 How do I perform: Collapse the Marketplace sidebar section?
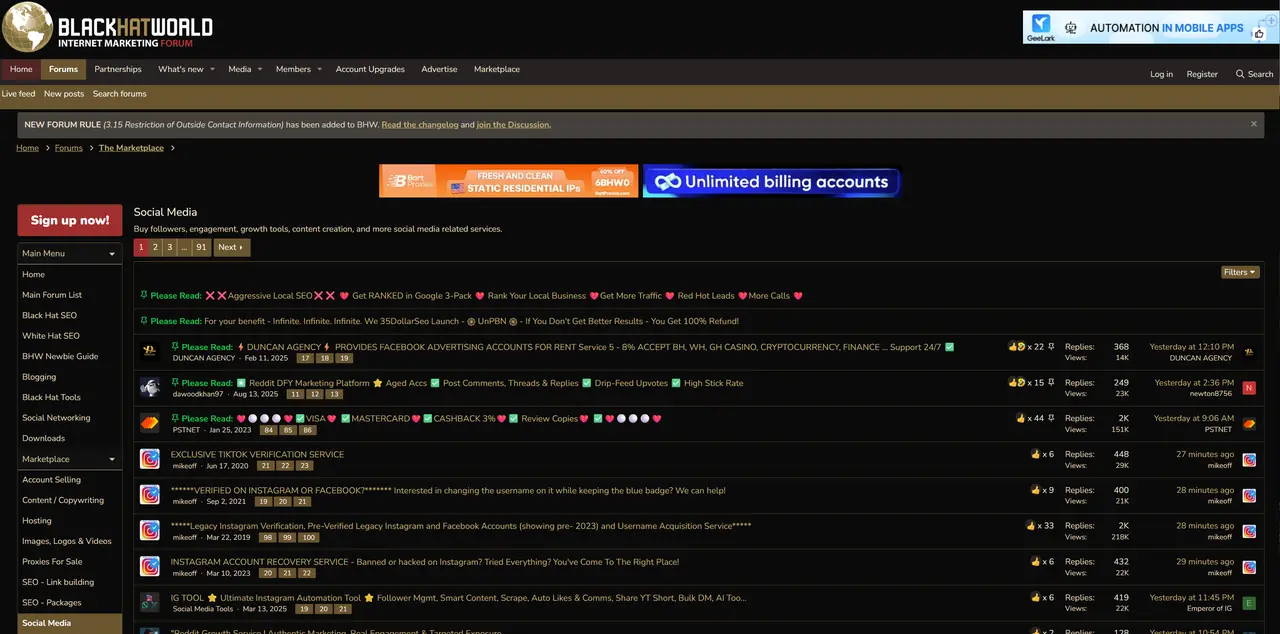point(112,459)
